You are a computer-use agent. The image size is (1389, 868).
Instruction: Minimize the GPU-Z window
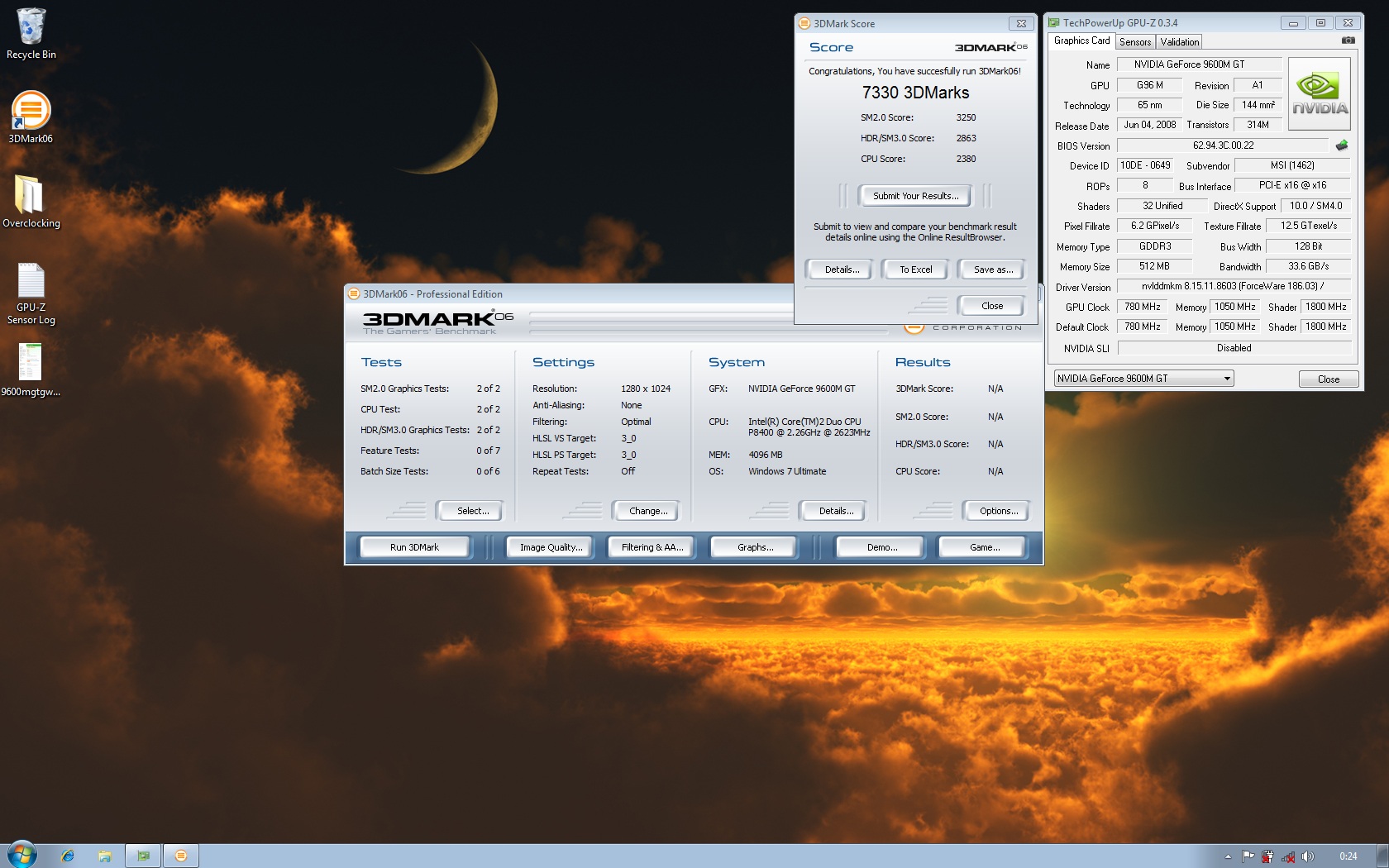tap(1293, 23)
